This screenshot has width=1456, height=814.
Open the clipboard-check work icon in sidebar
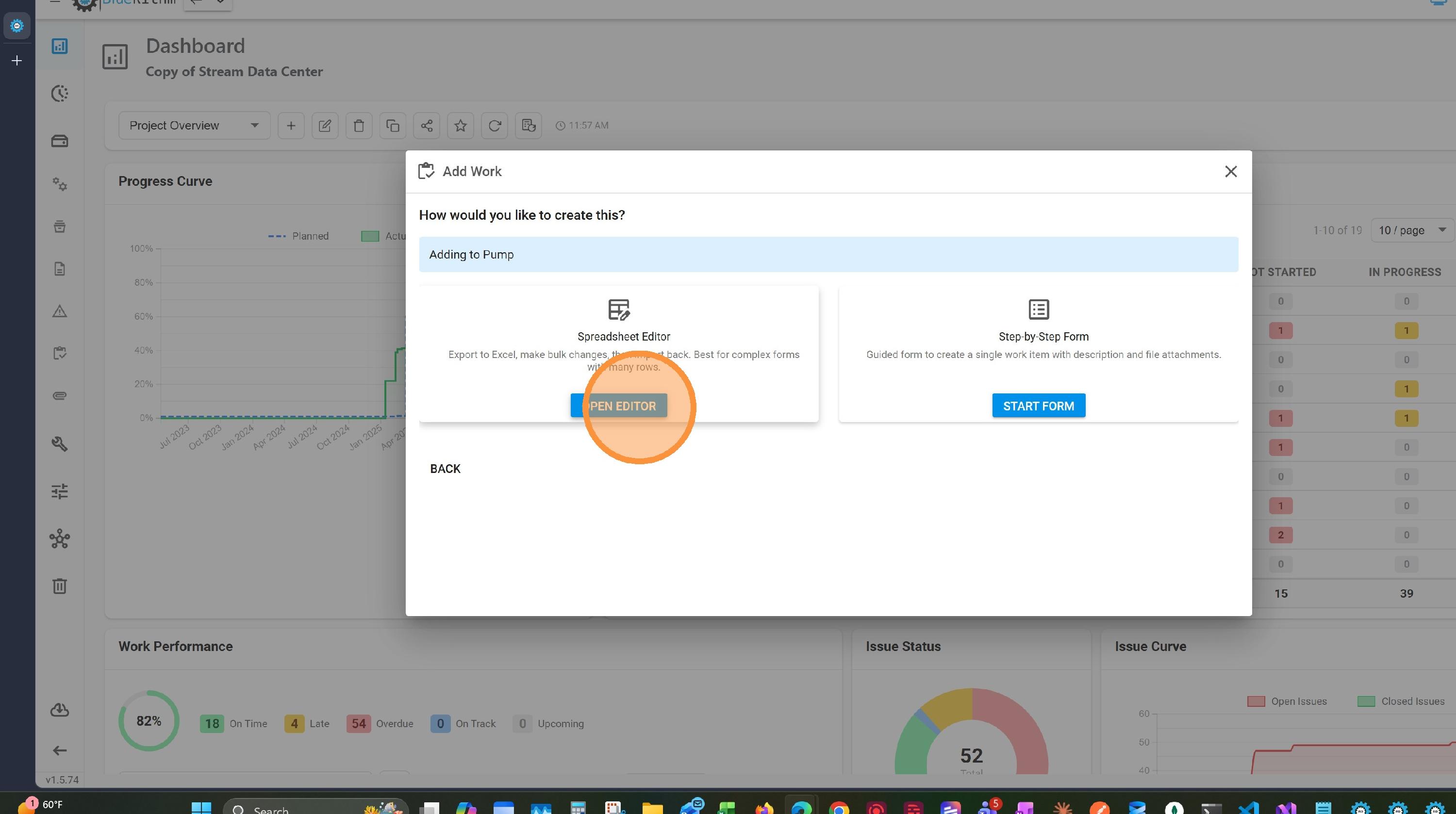click(x=59, y=353)
